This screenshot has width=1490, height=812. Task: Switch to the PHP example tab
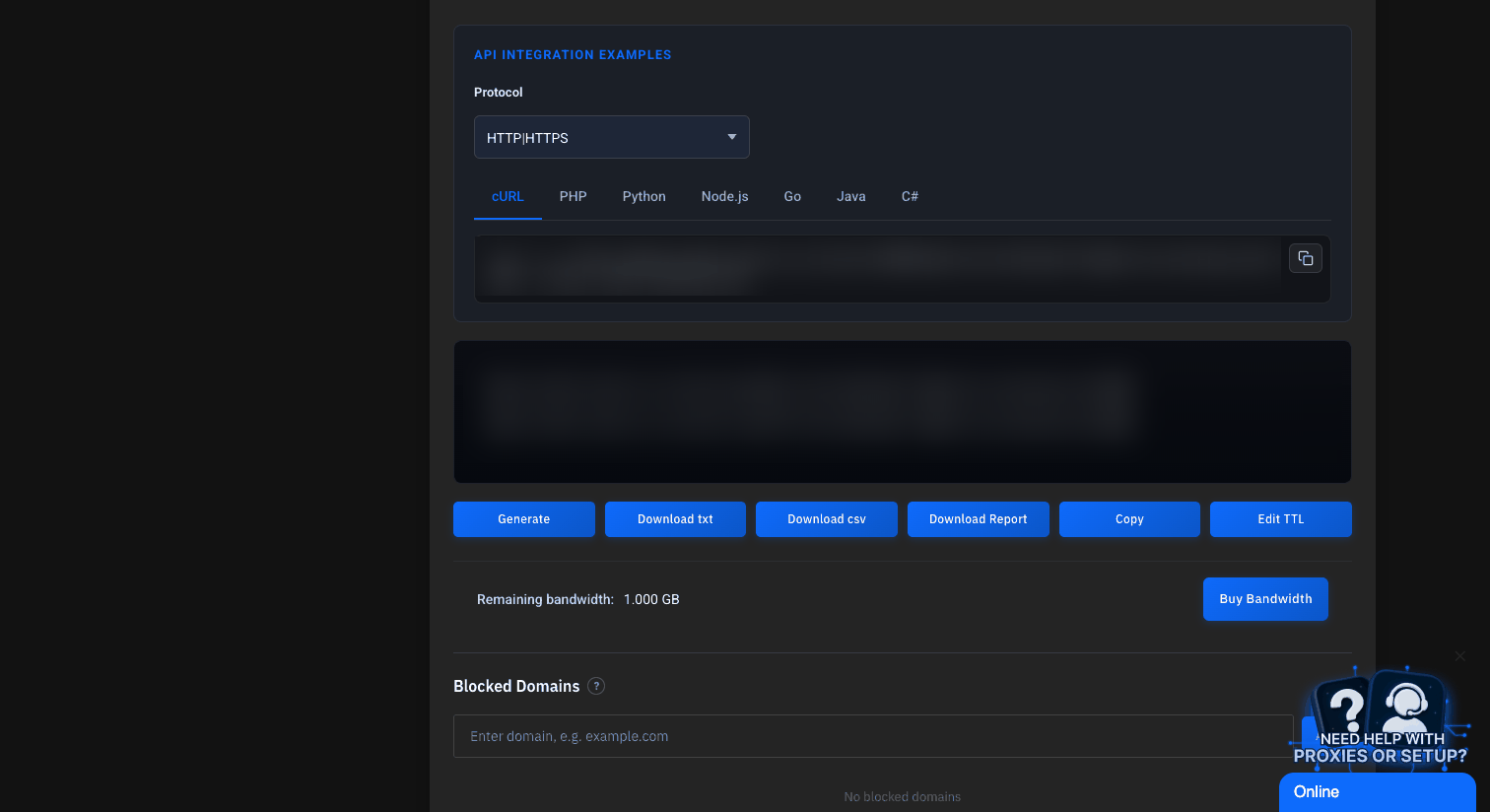pos(574,196)
